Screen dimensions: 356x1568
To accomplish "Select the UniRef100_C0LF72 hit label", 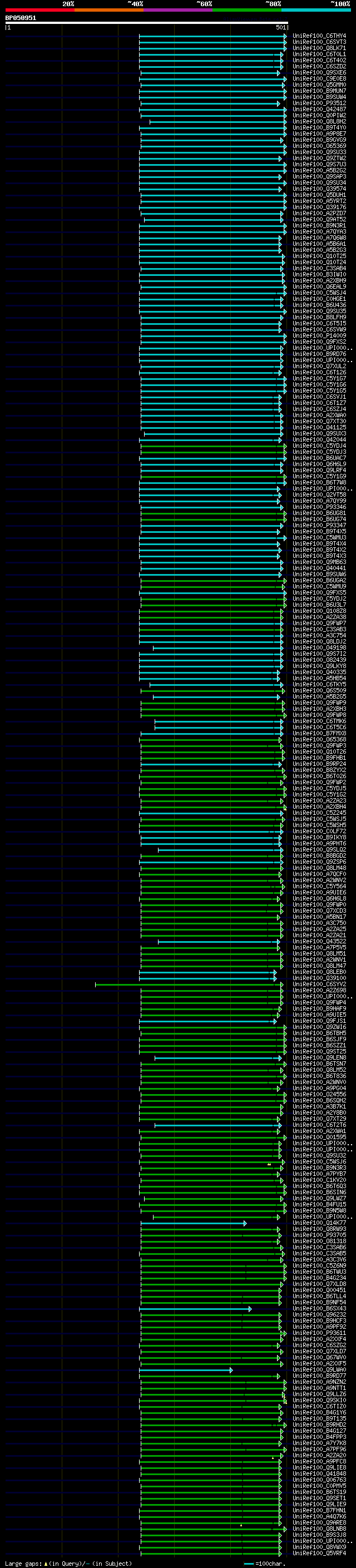I will click(x=319, y=832).
